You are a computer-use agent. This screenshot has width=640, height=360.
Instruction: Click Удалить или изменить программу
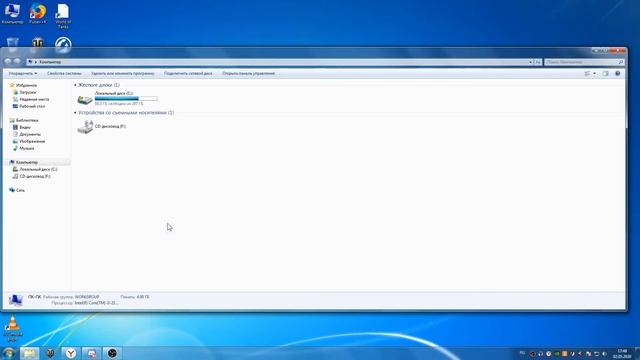tap(123, 73)
